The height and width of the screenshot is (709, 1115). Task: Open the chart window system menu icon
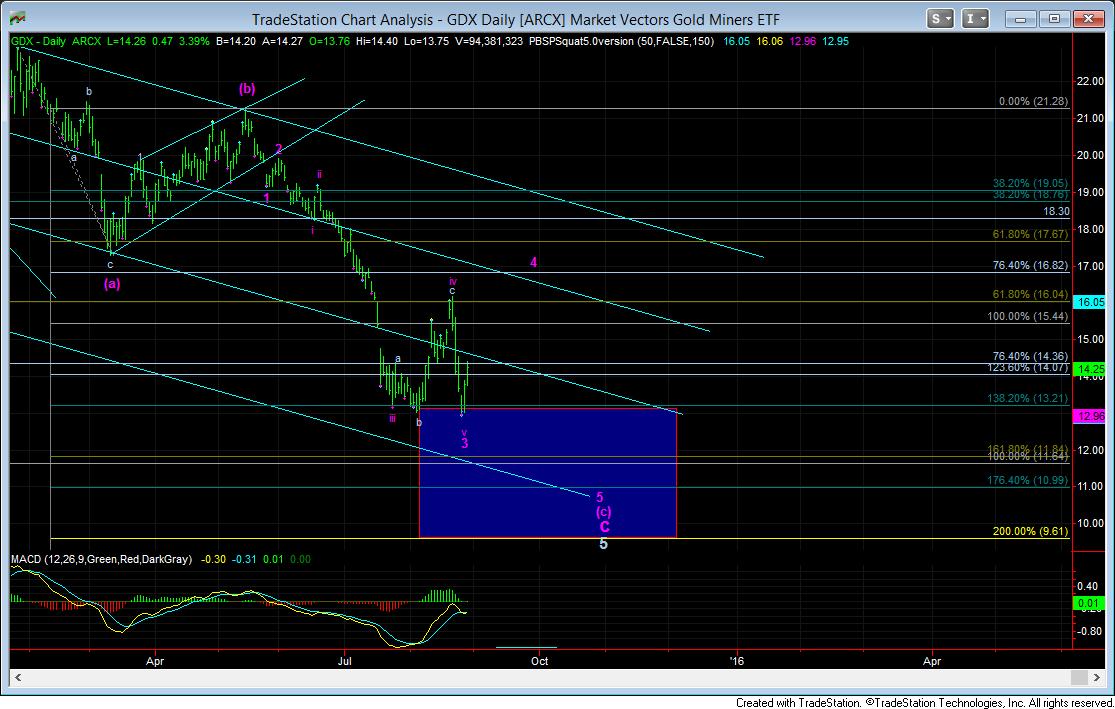(18, 18)
